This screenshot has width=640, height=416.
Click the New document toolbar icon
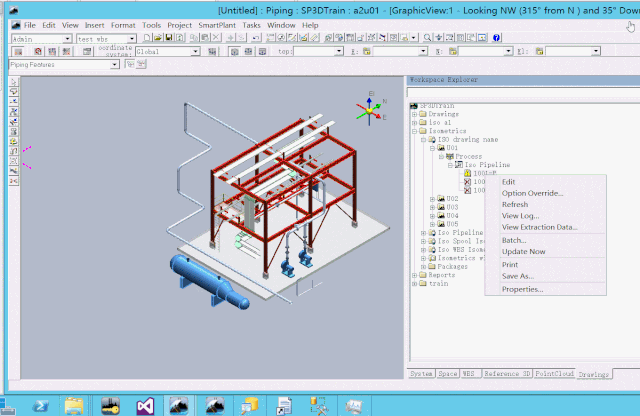(x=147, y=38)
